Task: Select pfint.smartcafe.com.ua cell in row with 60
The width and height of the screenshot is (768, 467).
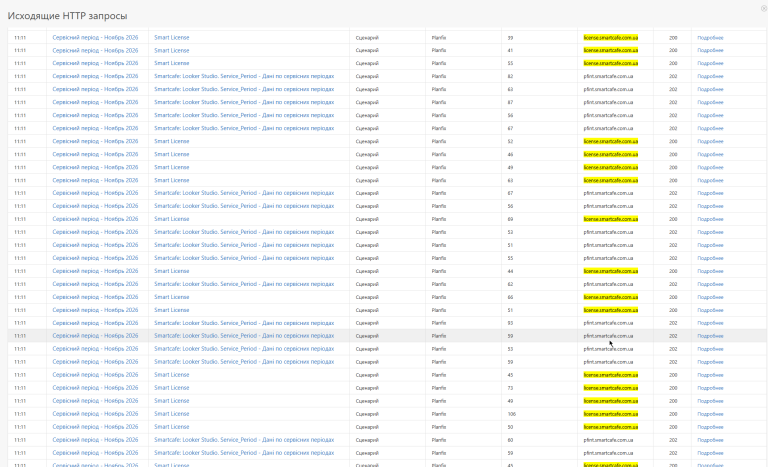Action: pyautogui.click(x=608, y=440)
